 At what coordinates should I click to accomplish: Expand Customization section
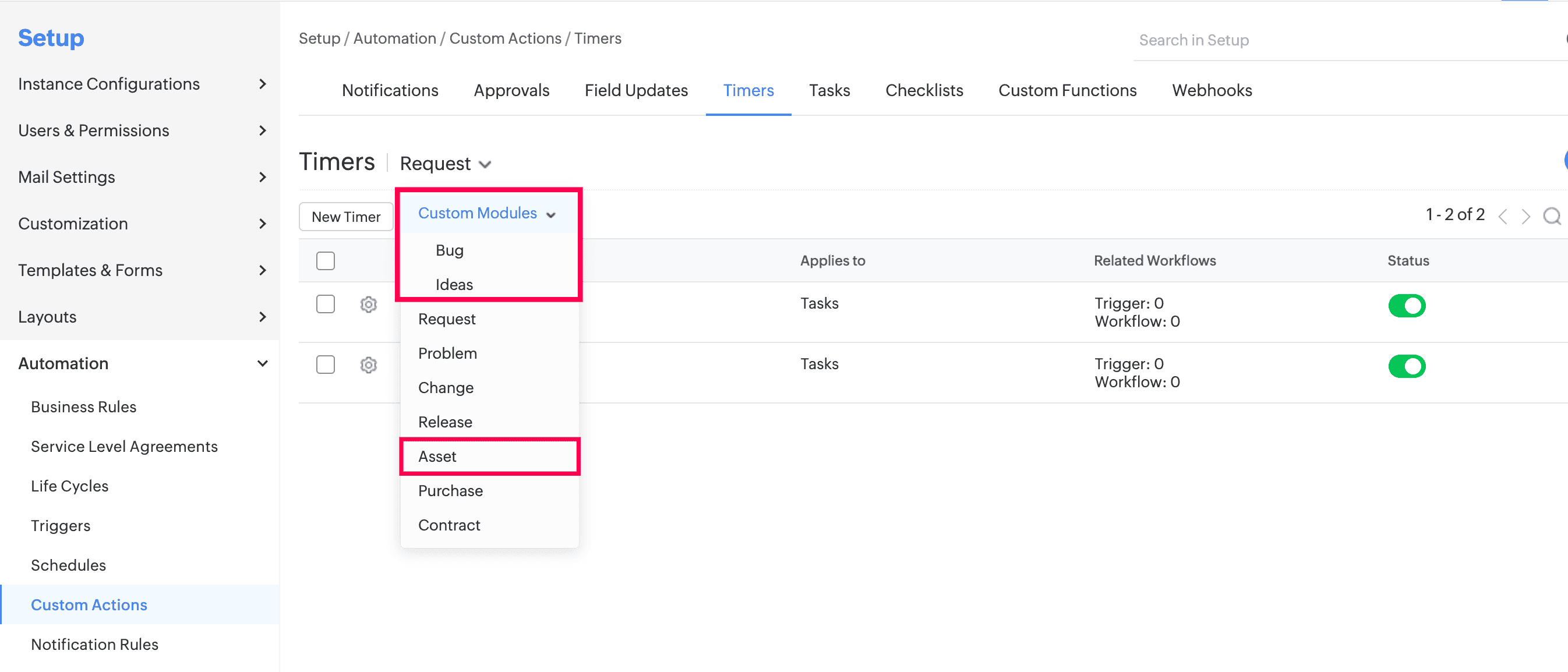(140, 224)
